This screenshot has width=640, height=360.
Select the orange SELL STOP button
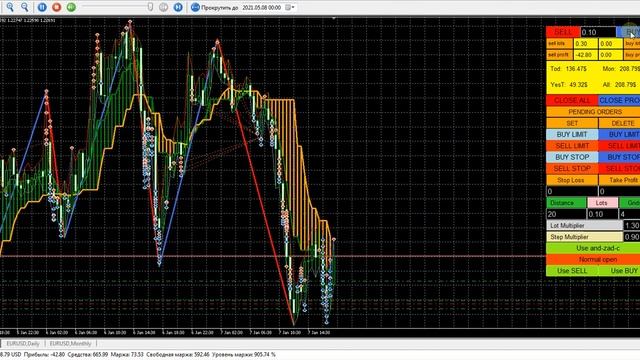(x=572, y=169)
